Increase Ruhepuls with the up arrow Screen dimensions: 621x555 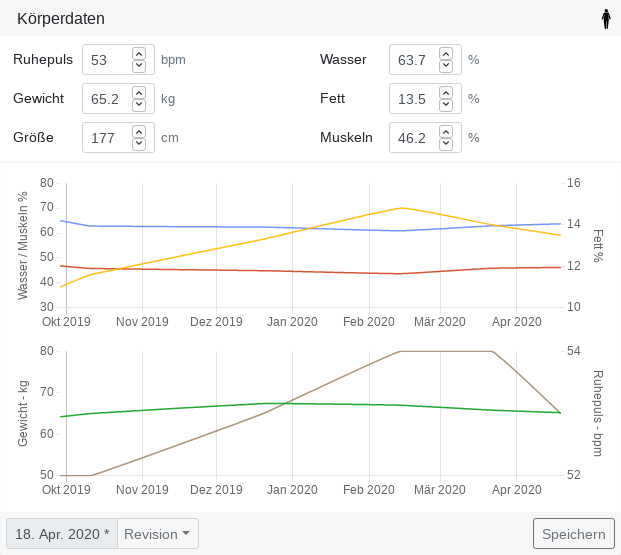[139, 53]
